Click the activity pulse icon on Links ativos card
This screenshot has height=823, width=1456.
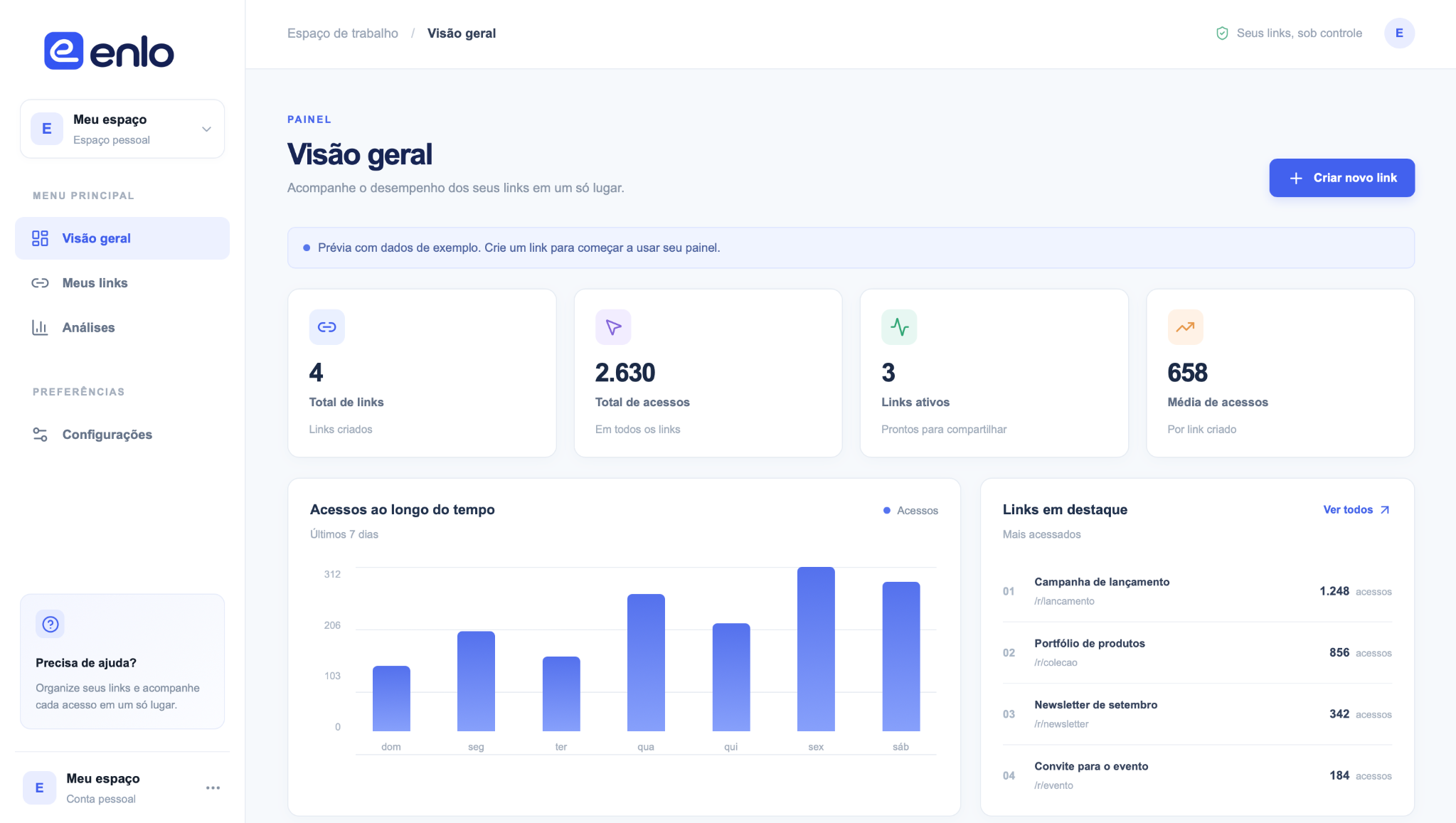click(899, 327)
